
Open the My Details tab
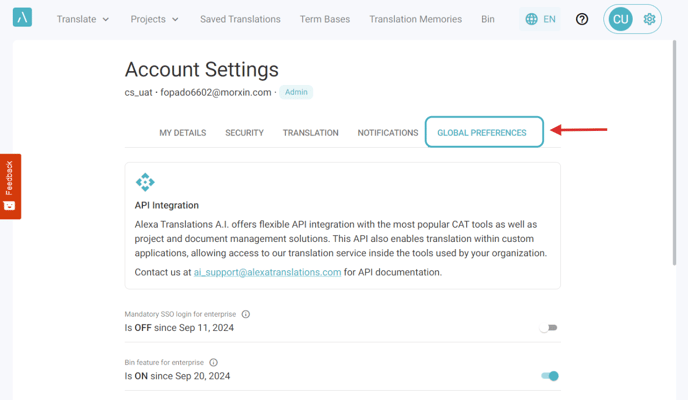coord(183,133)
